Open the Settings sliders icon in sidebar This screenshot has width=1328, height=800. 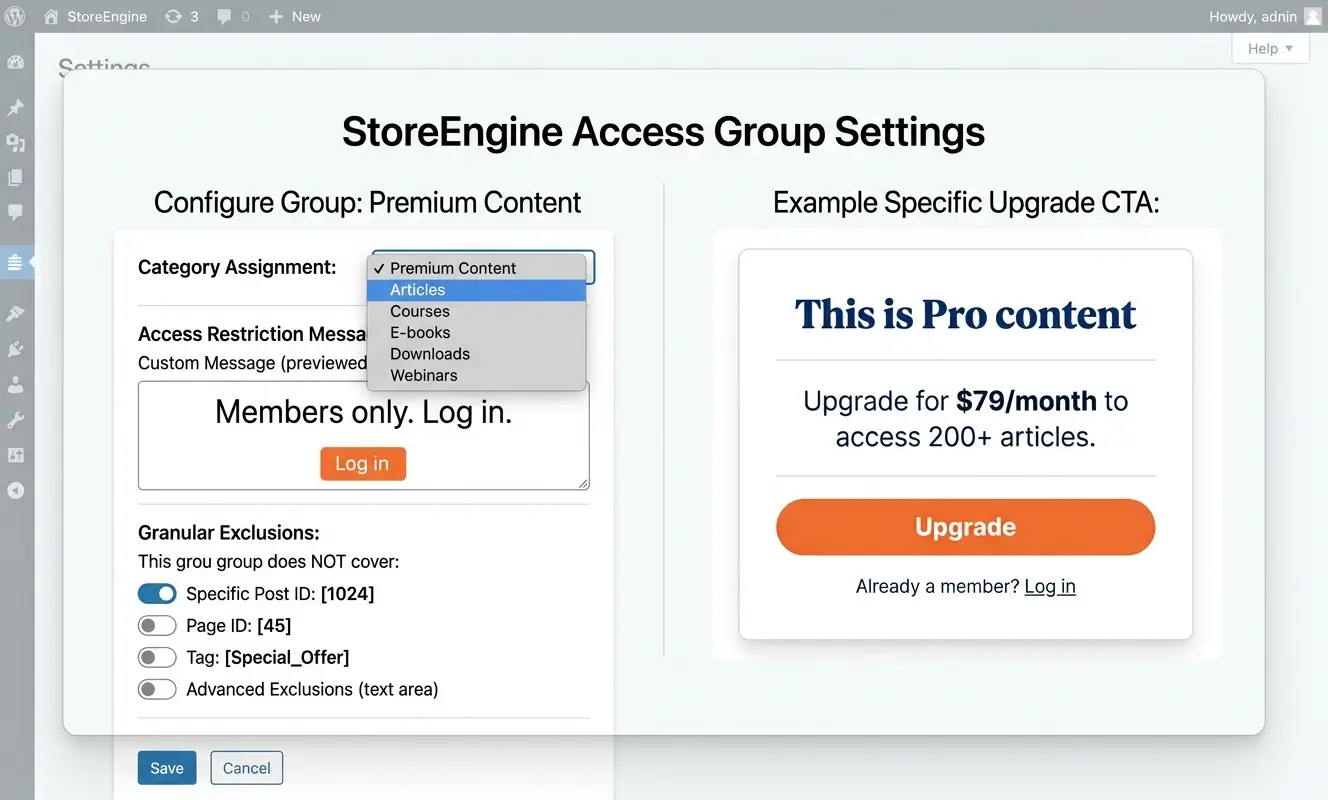tap(15, 455)
